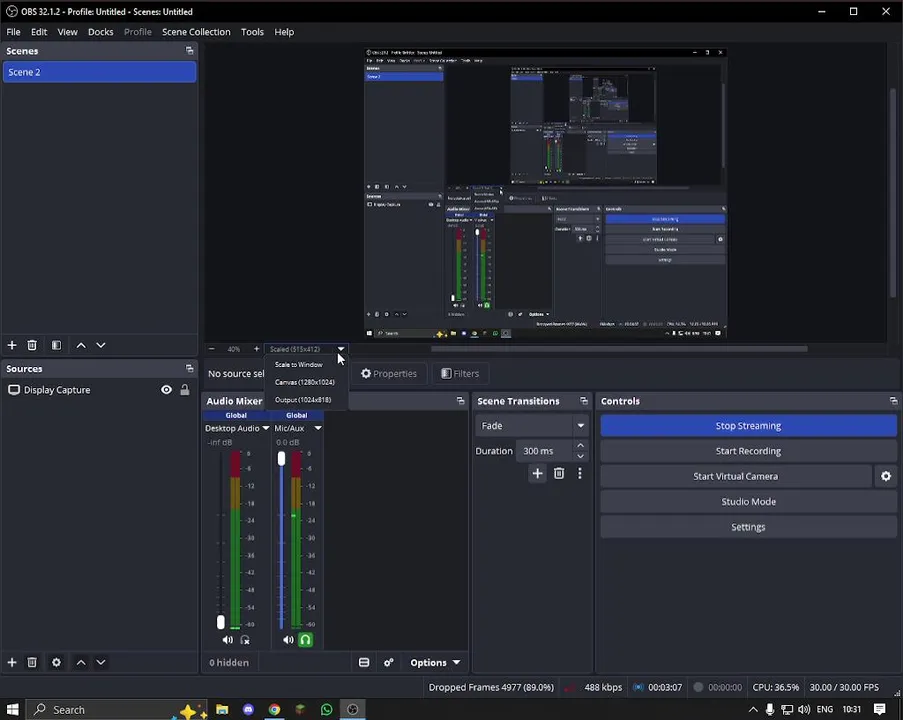Toggle Display Capture visibility eye

(x=166, y=390)
